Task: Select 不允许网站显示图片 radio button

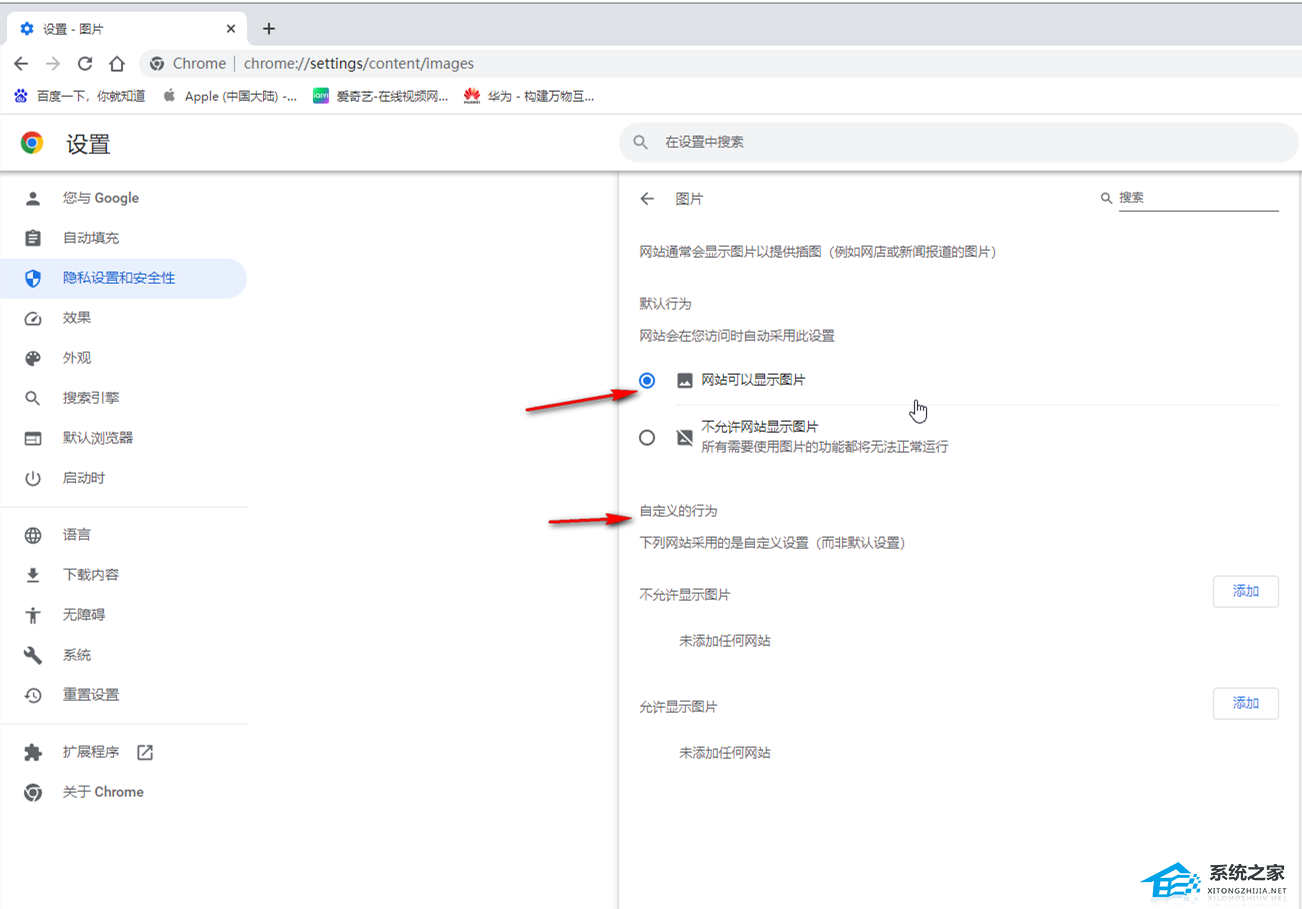Action: click(x=647, y=437)
